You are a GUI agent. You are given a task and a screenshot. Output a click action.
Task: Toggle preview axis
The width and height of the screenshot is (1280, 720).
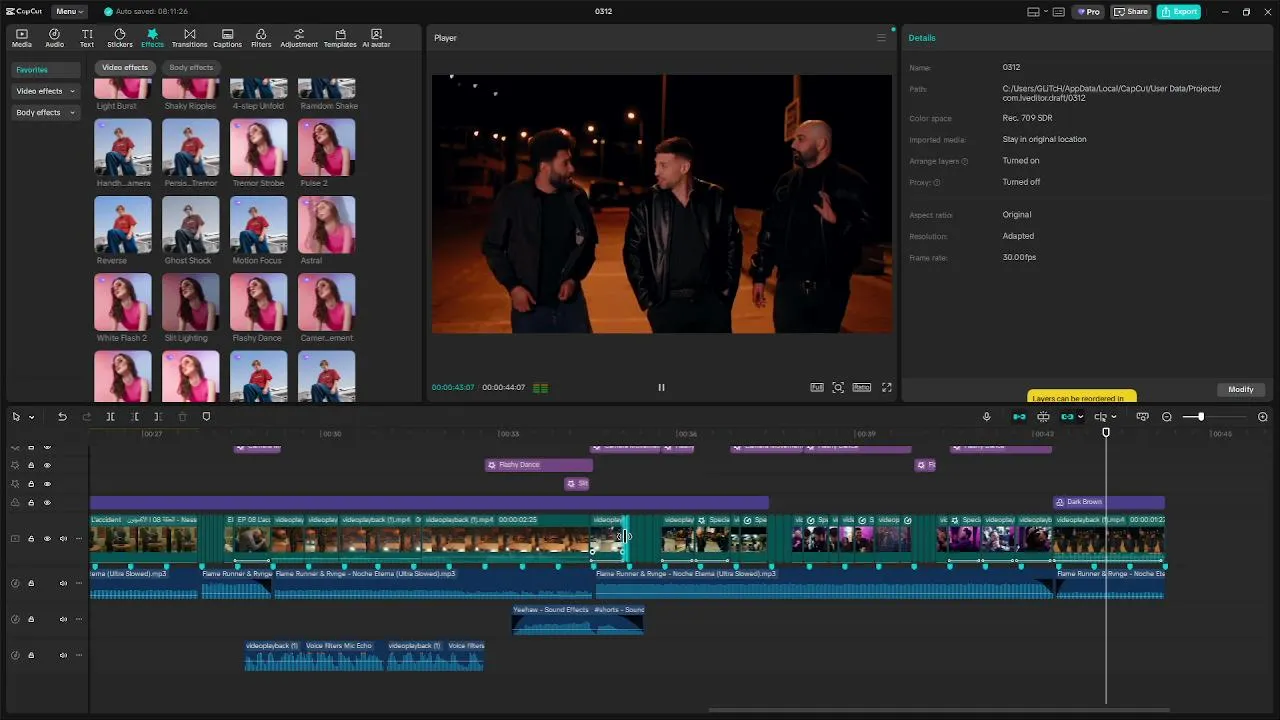pyautogui.click(x=1100, y=417)
